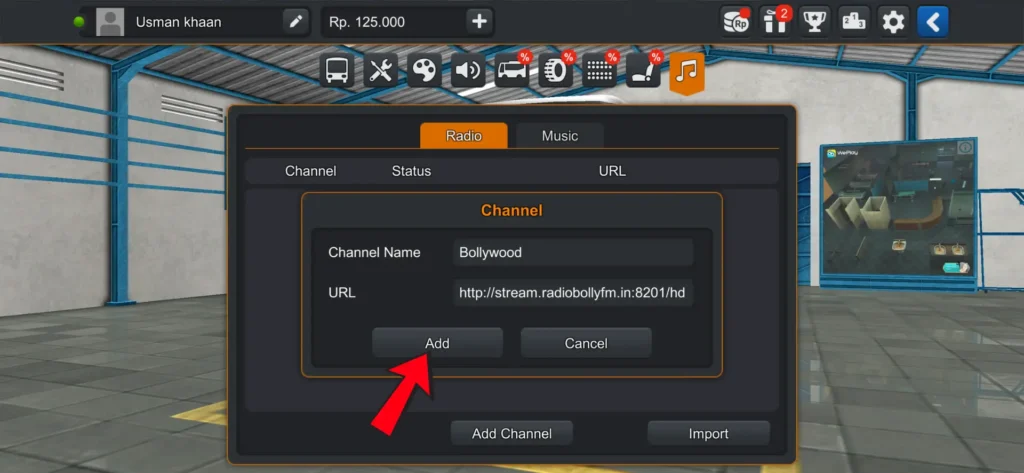
Task: Switch to the Music tab
Action: [x=560, y=136]
